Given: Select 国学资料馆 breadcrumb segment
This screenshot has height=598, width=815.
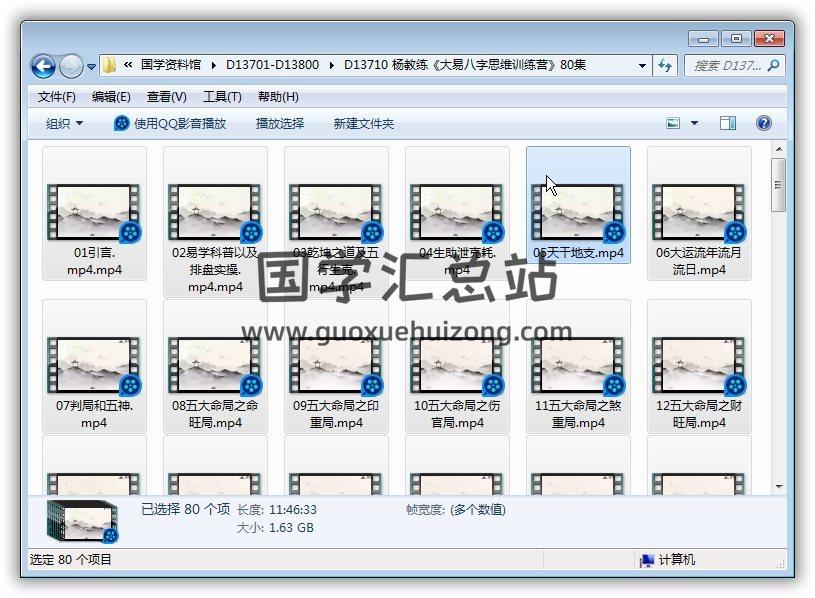Looking at the screenshot, I should (x=171, y=65).
